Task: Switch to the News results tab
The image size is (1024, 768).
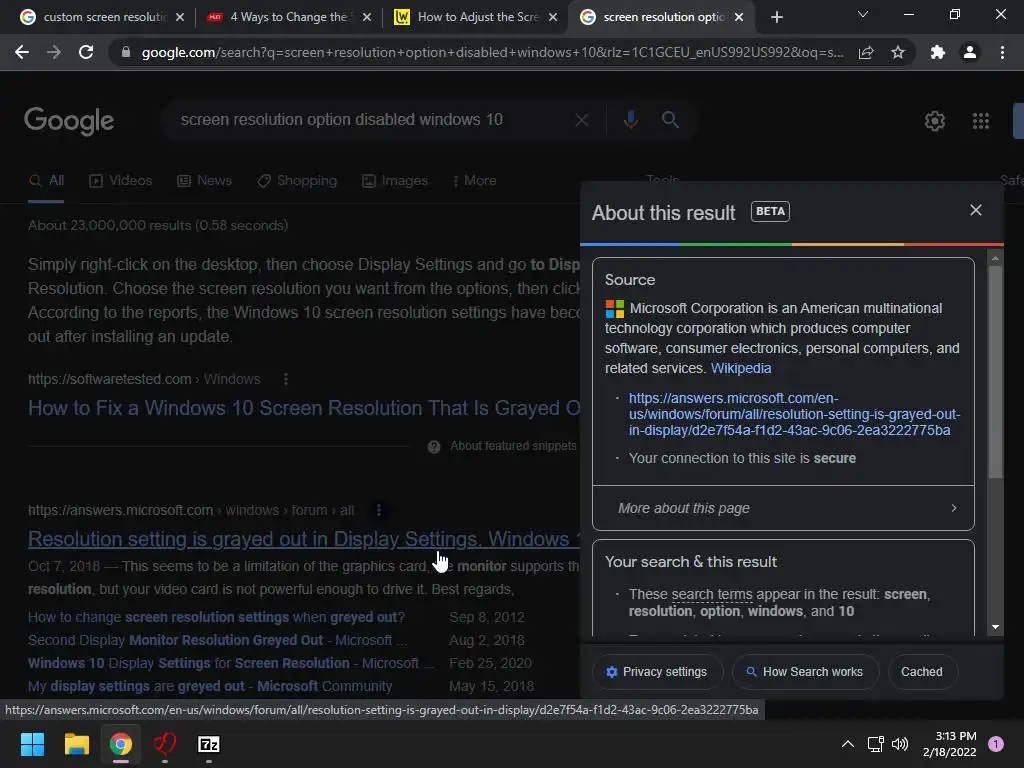Action: (204, 181)
